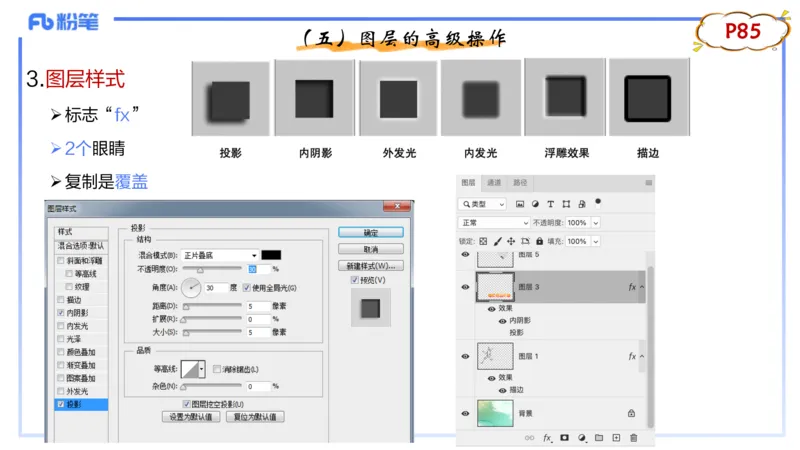Uncheck 内阴影 in the style list
The width and height of the screenshot is (800, 450).
pyautogui.click(x=61, y=313)
